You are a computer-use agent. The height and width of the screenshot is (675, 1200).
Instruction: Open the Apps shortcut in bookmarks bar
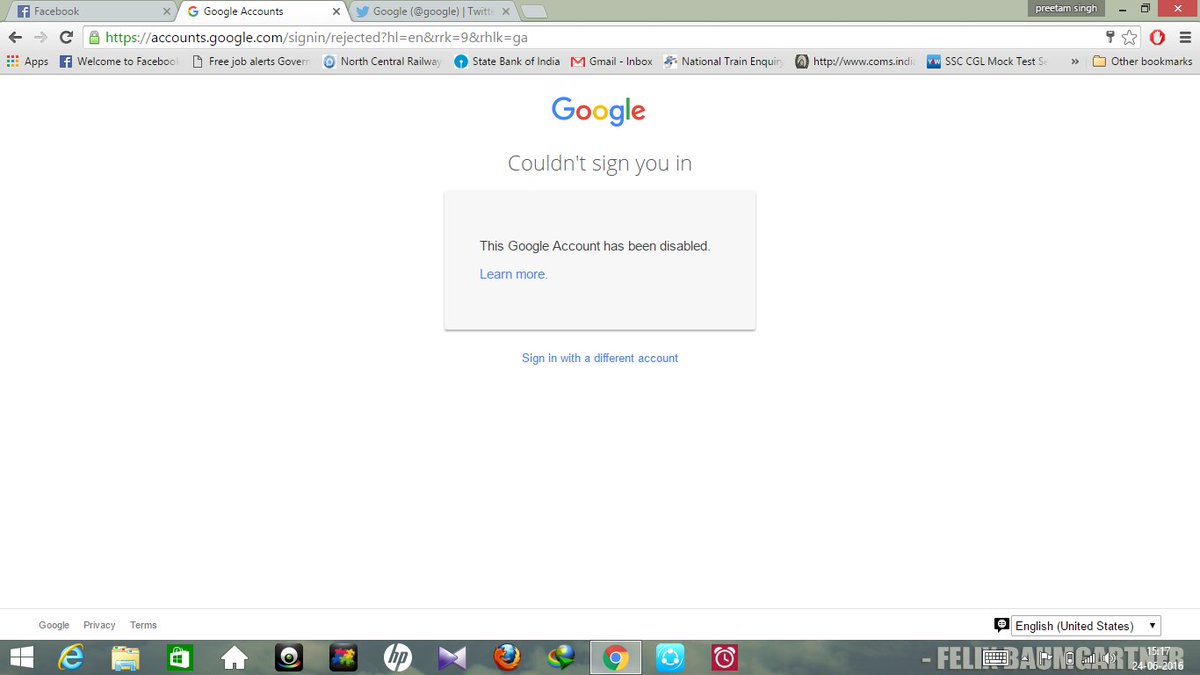click(x=27, y=61)
